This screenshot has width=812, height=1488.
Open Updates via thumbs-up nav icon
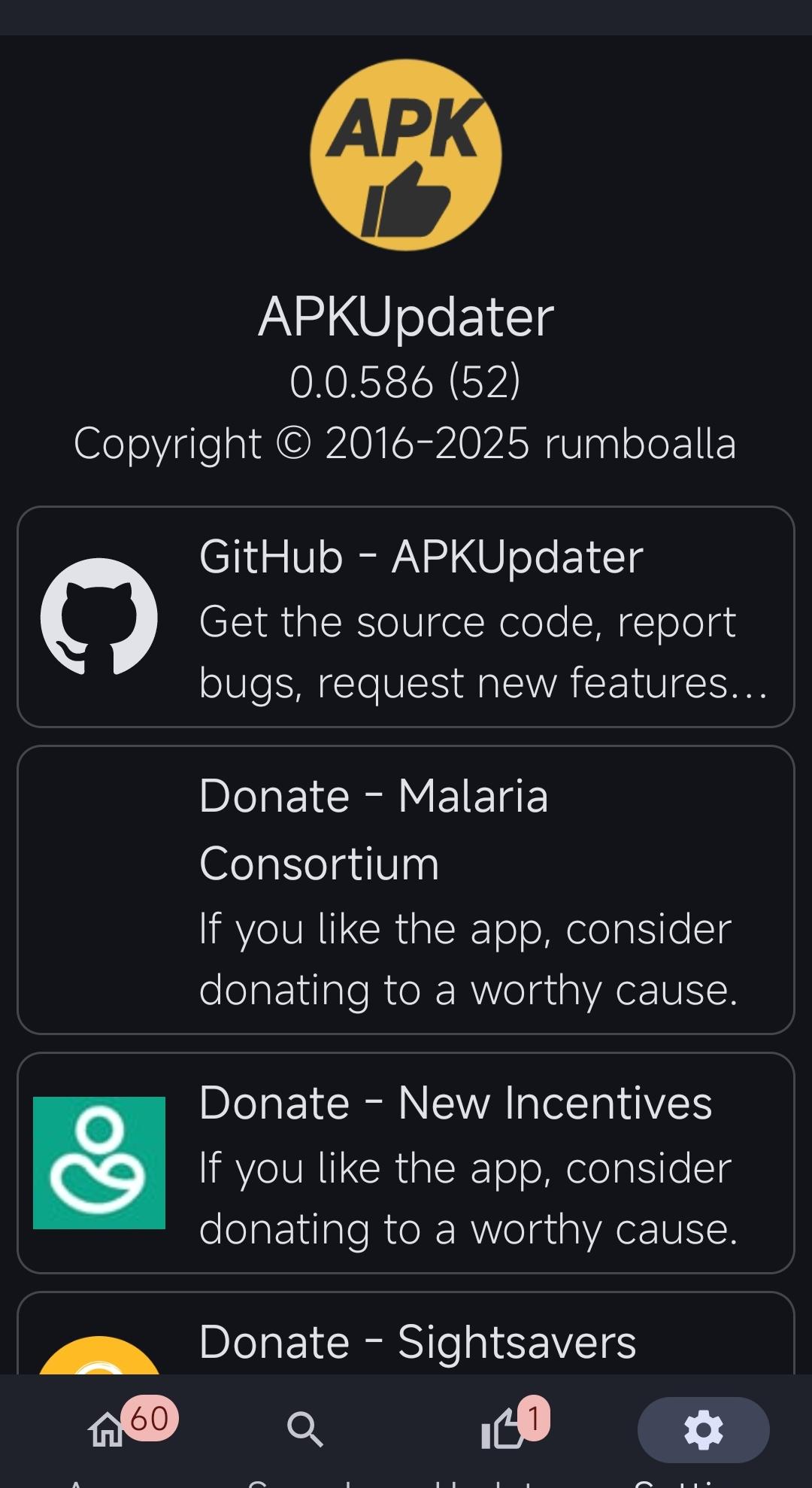[501, 1429]
